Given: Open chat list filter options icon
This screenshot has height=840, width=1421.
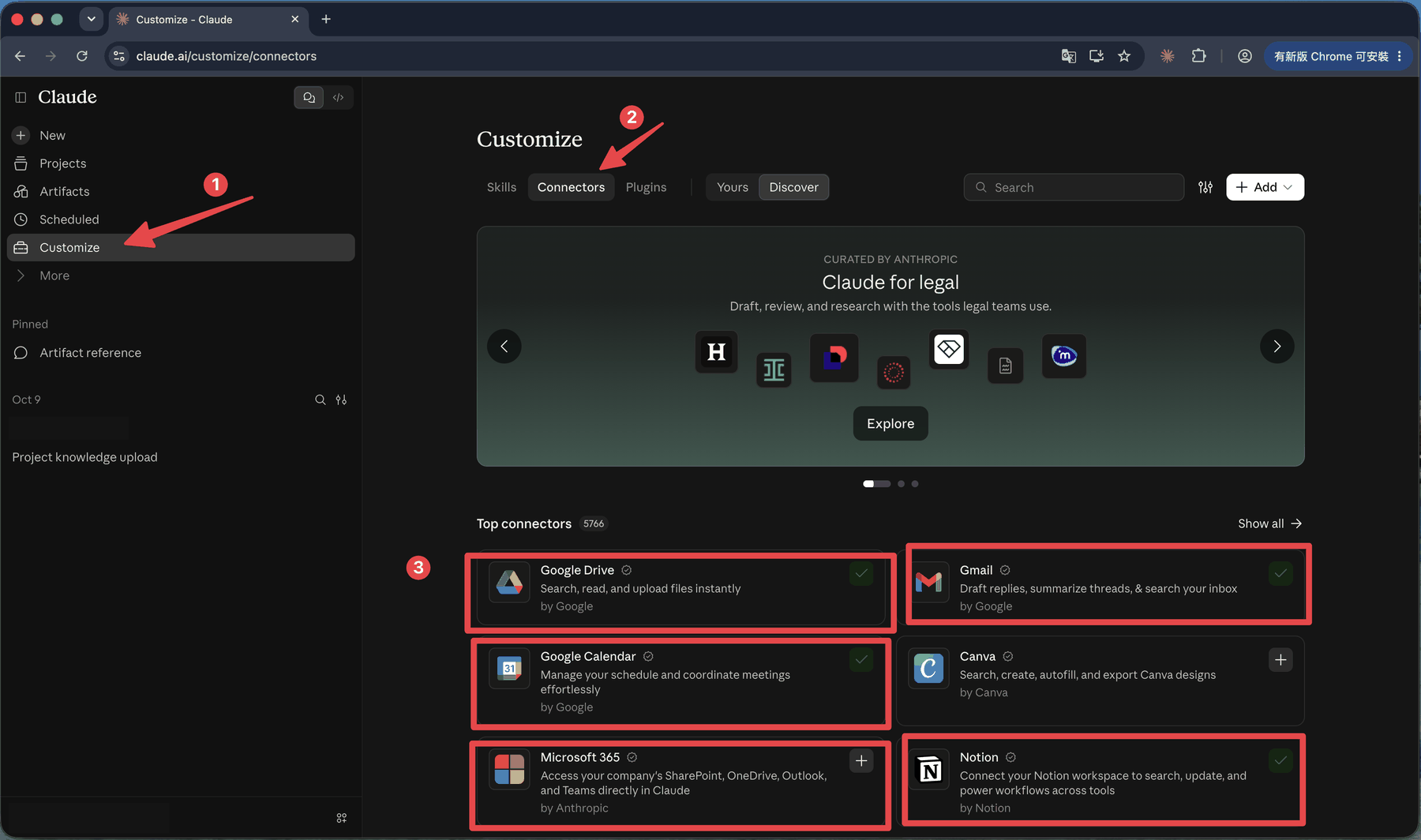Looking at the screenshot, I should [341, 399].
